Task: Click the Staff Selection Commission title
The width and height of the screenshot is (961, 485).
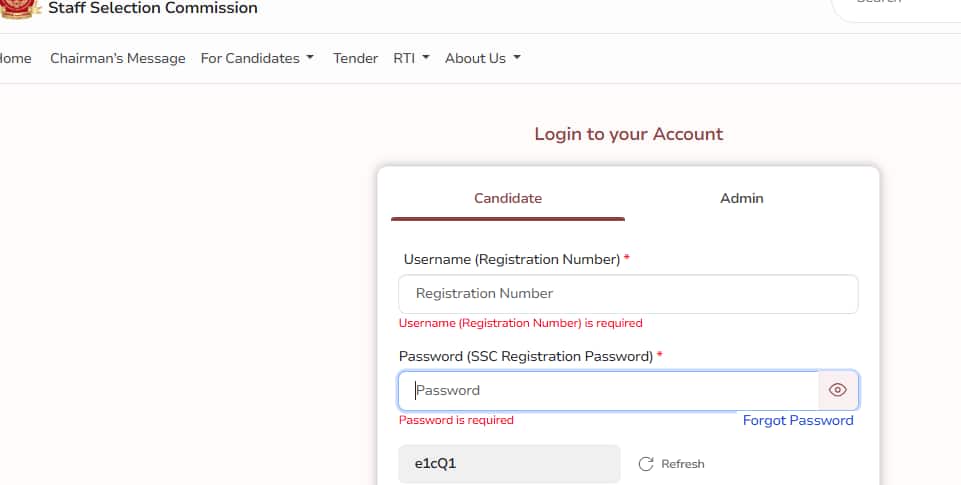Action: (x=153, y=8)
